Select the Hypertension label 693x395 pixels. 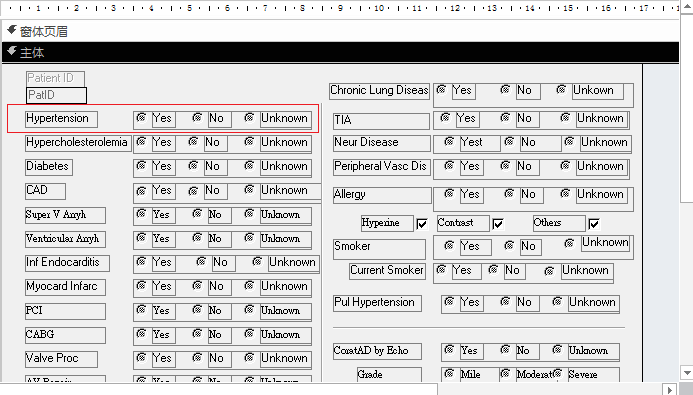61,119
